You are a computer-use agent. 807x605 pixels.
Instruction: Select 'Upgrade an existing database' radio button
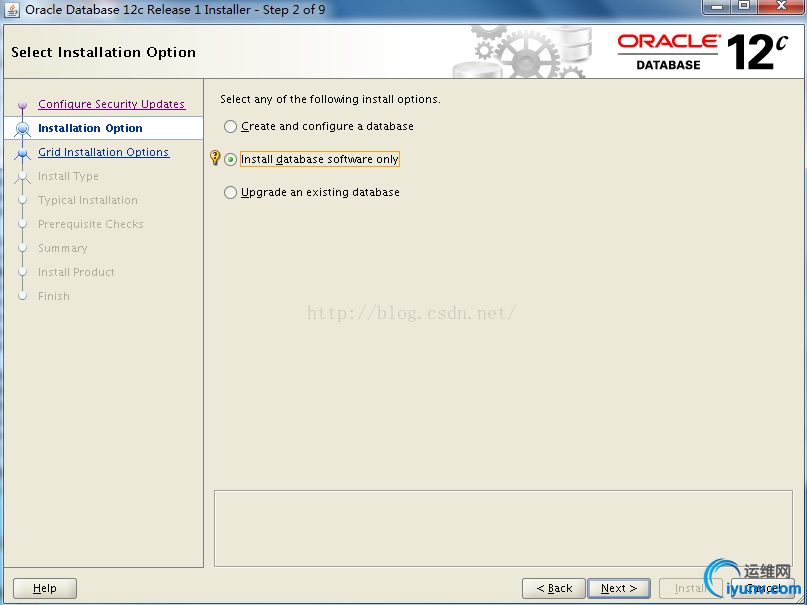pyautogui.click(x=231, y=192)
